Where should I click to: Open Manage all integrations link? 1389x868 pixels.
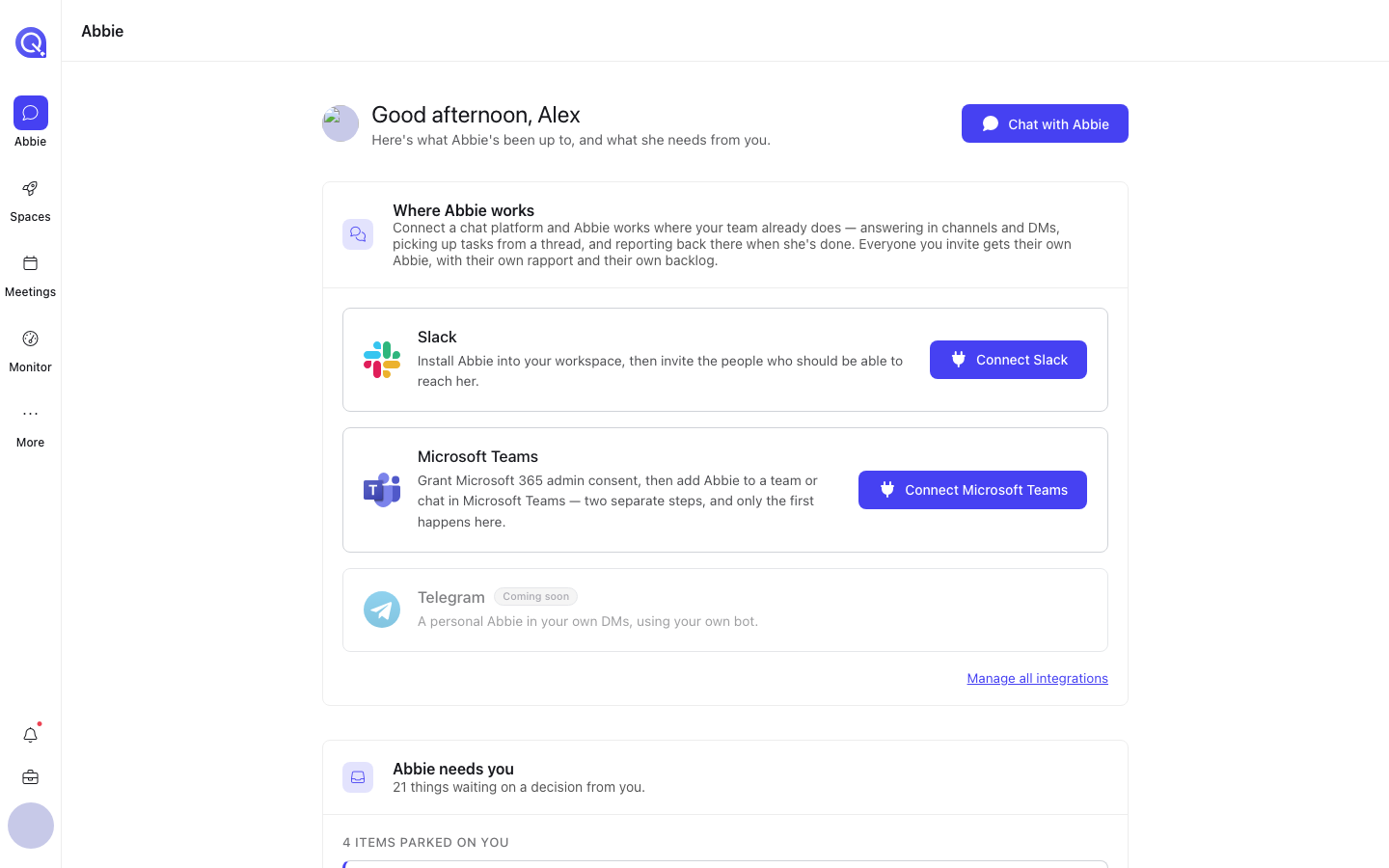click(1037, 678)
